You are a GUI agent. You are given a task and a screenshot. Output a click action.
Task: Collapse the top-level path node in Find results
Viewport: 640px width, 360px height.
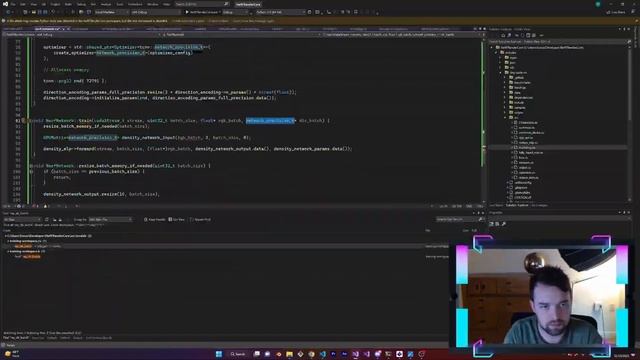5,236
